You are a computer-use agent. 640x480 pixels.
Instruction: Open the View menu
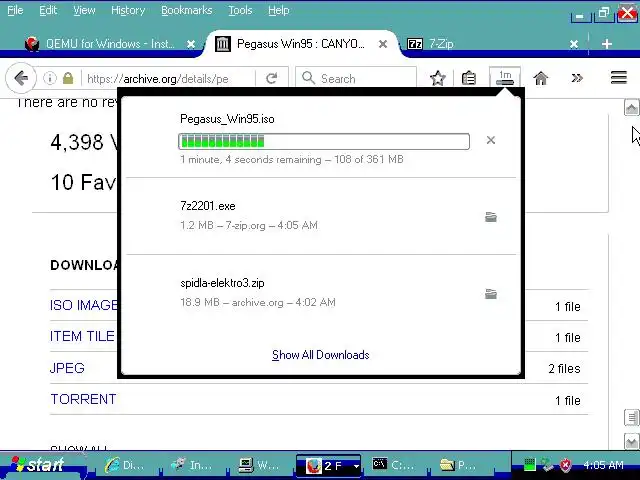(84, 10)
